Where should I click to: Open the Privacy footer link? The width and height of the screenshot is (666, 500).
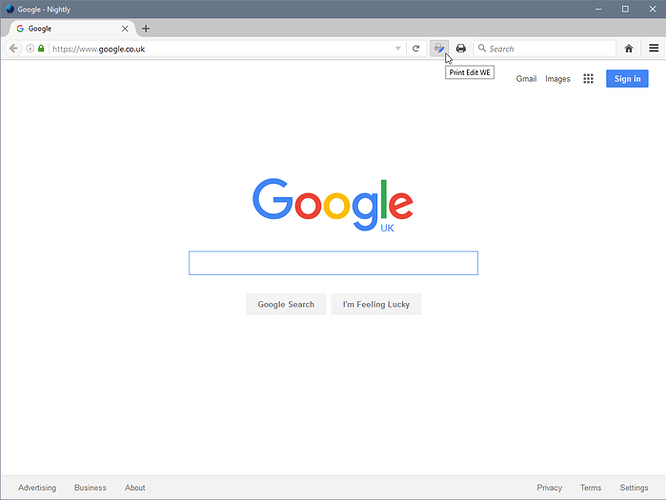tap(549, 488)
